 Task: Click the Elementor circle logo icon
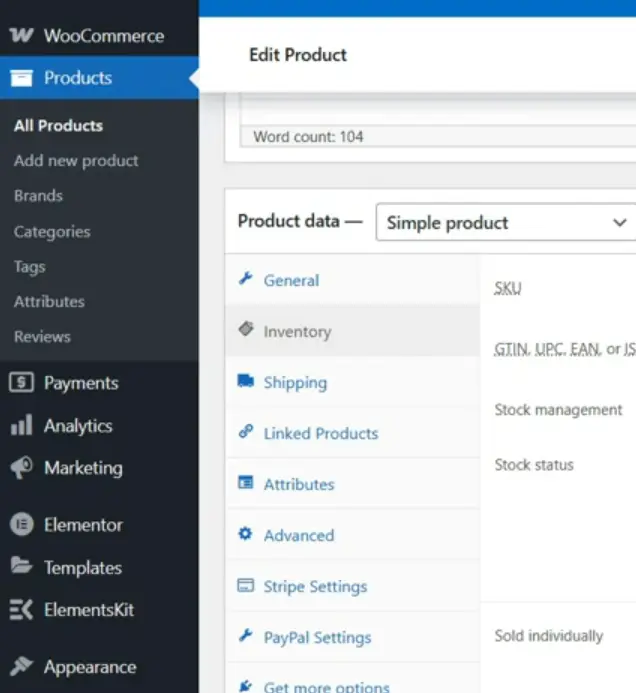tap(21, 524)
